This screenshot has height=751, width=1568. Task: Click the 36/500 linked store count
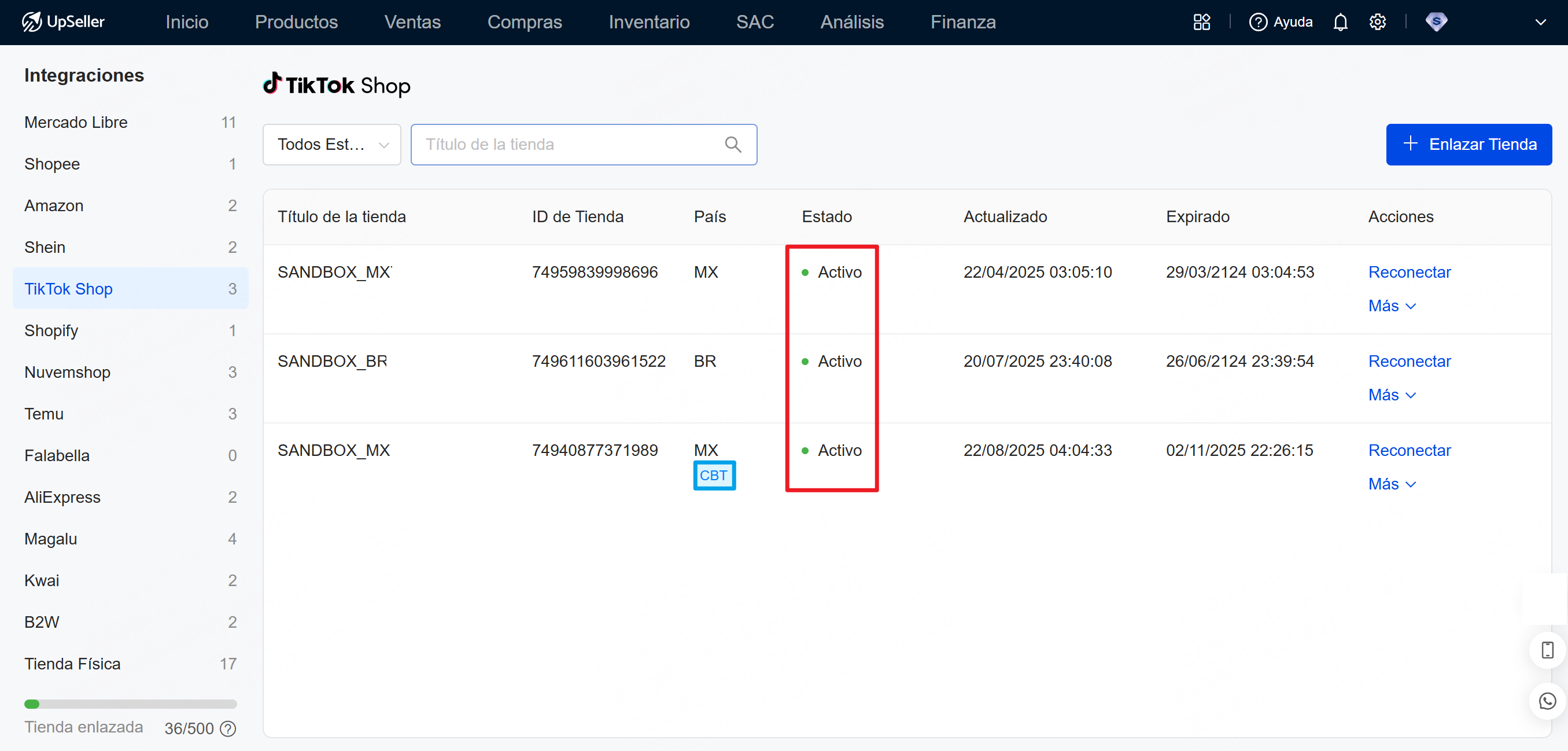tap(189, 728)
